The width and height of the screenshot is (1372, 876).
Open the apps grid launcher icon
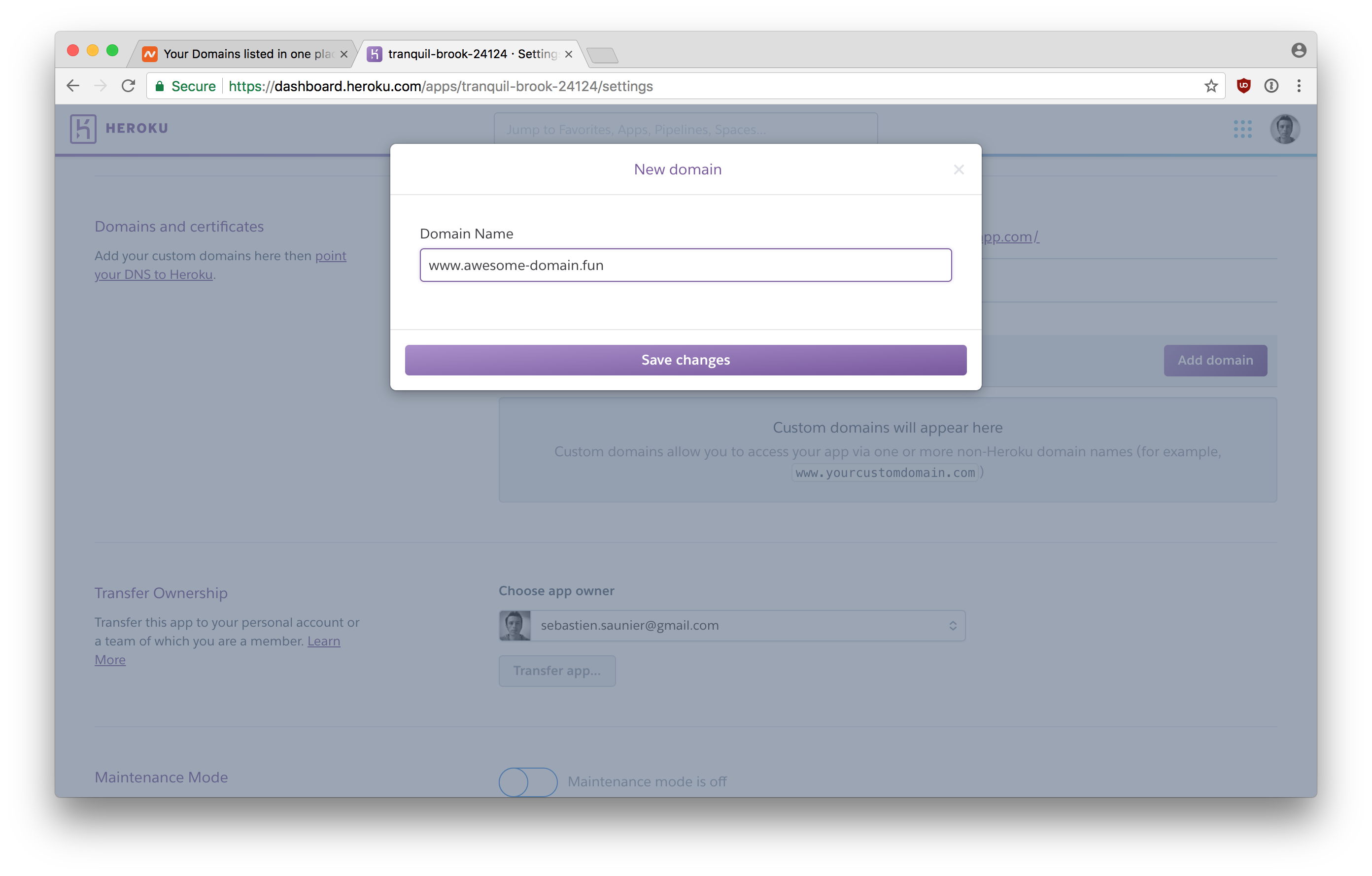(x=1242, y=129)
